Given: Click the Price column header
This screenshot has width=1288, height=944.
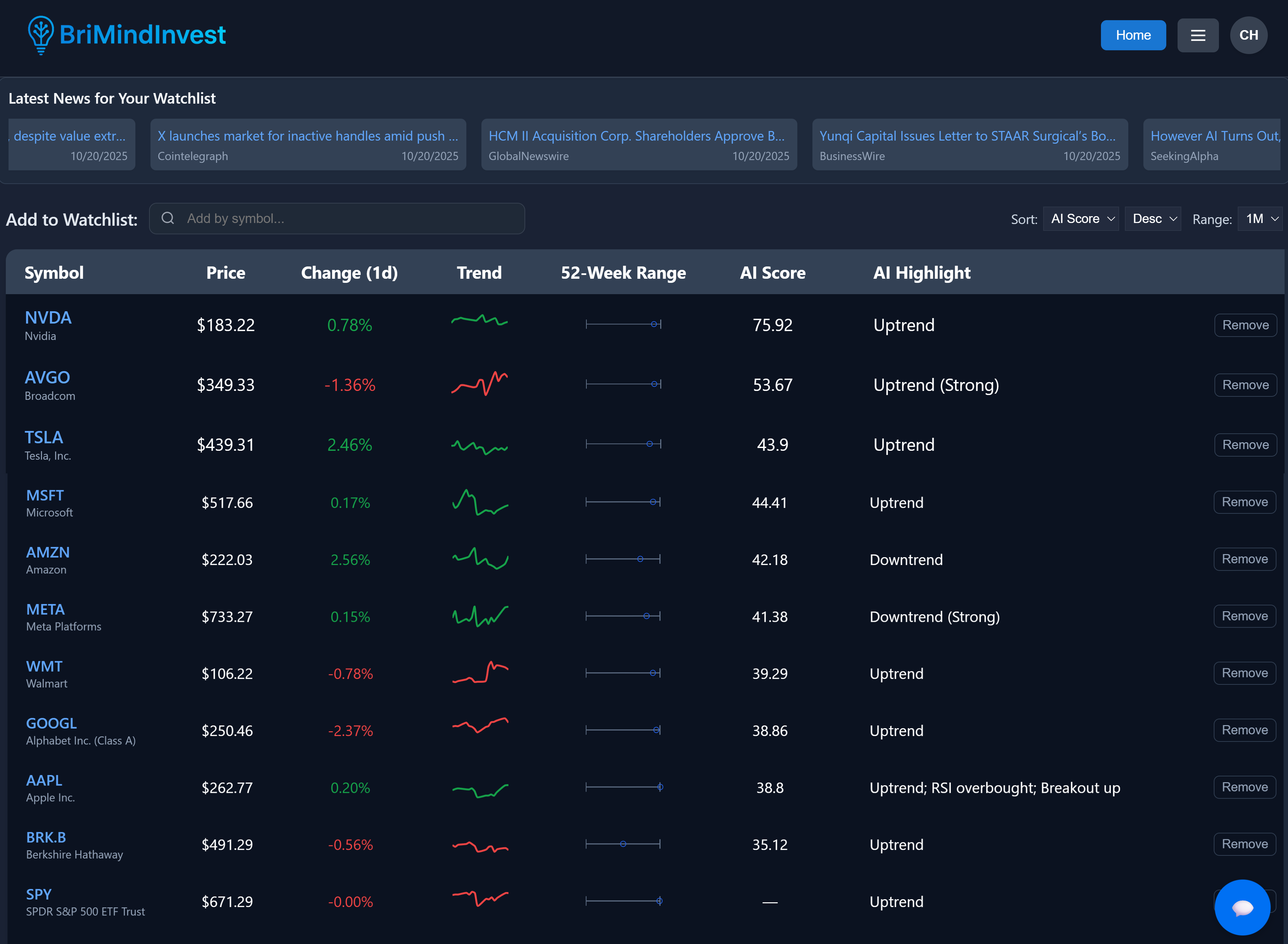Looking at the screenshot, I should click(x=226, y=273).
